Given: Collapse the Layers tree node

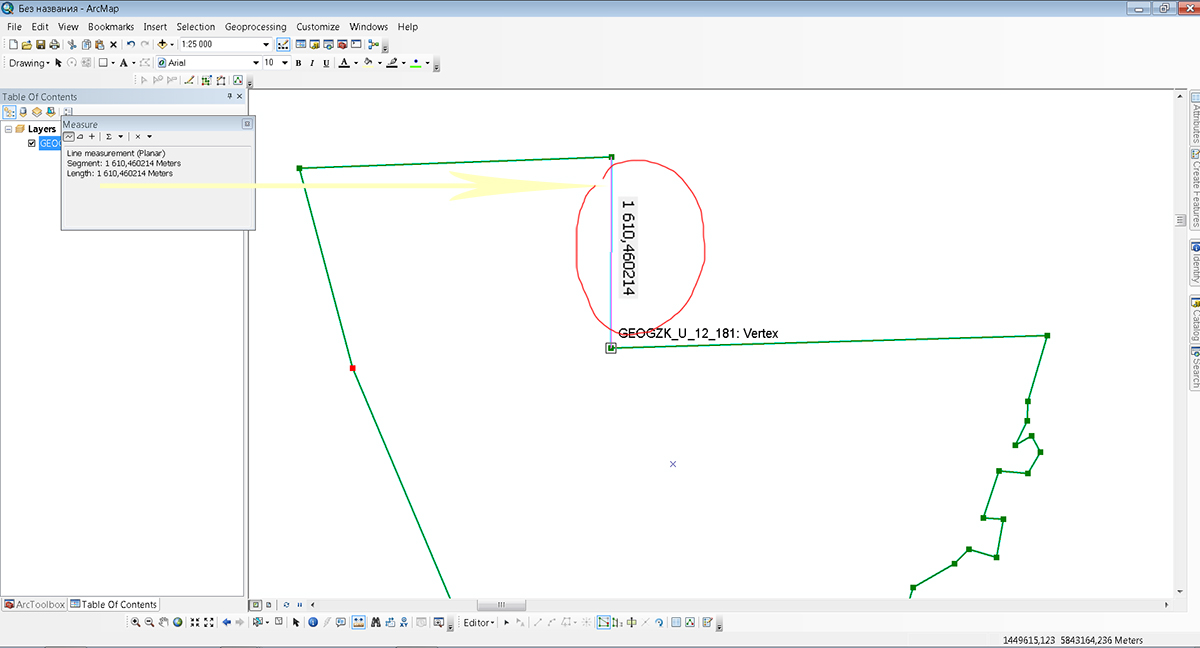Looking at the screenshot, I should pos(9,129).
